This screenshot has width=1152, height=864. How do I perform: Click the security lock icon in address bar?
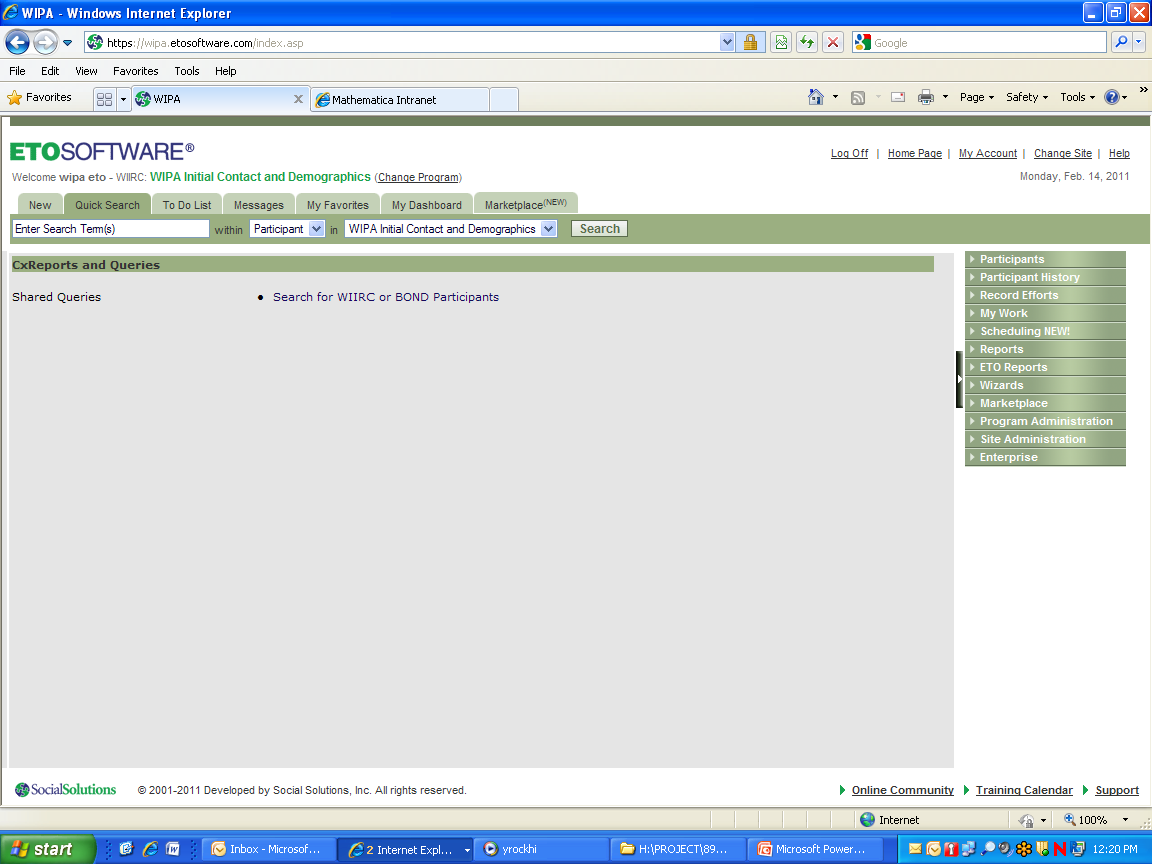tap(750, 43)
